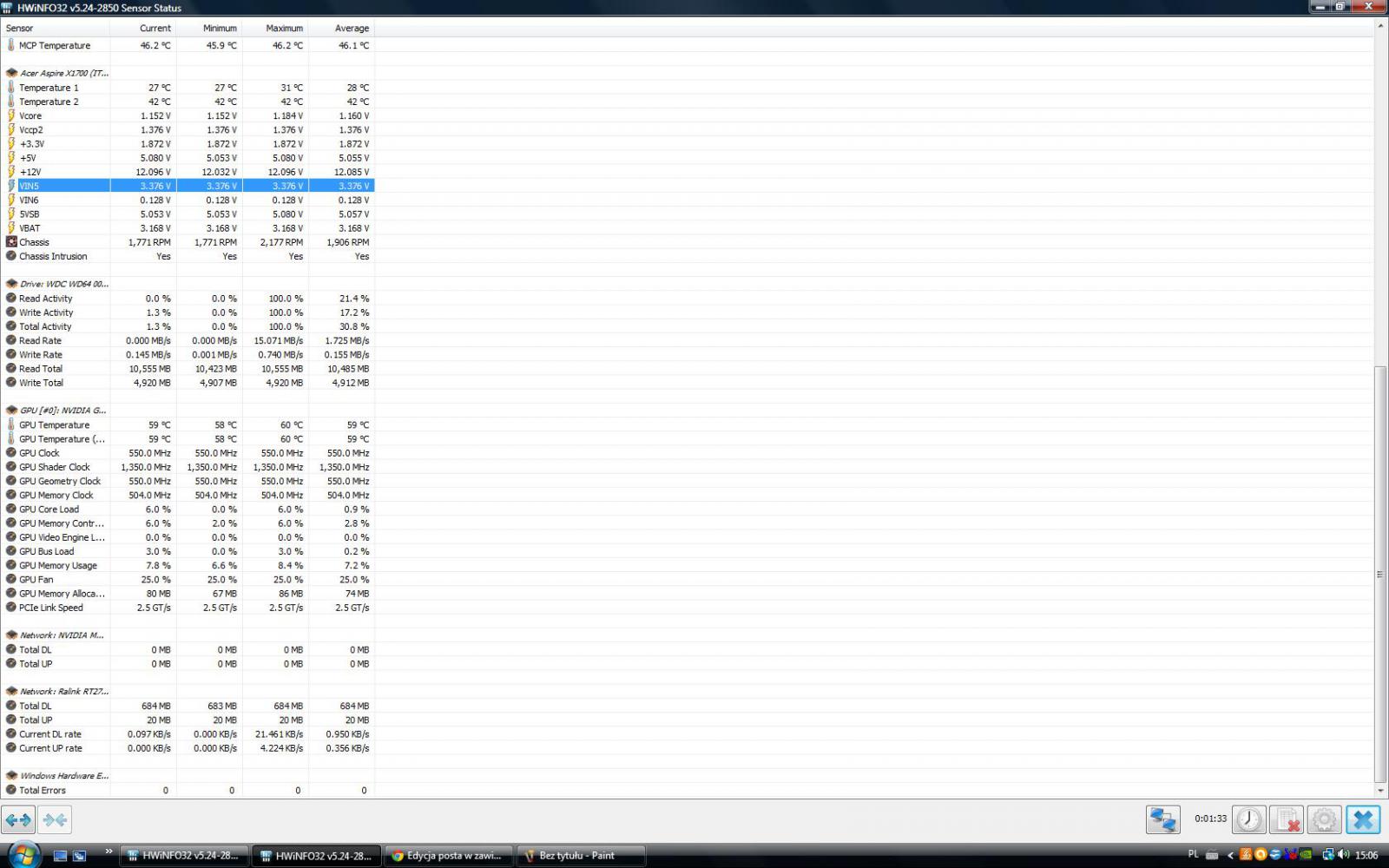Screen dimensions: 1389x868
Task: Click the orange circle tray icon
Action: click(x=1261, y=855)
